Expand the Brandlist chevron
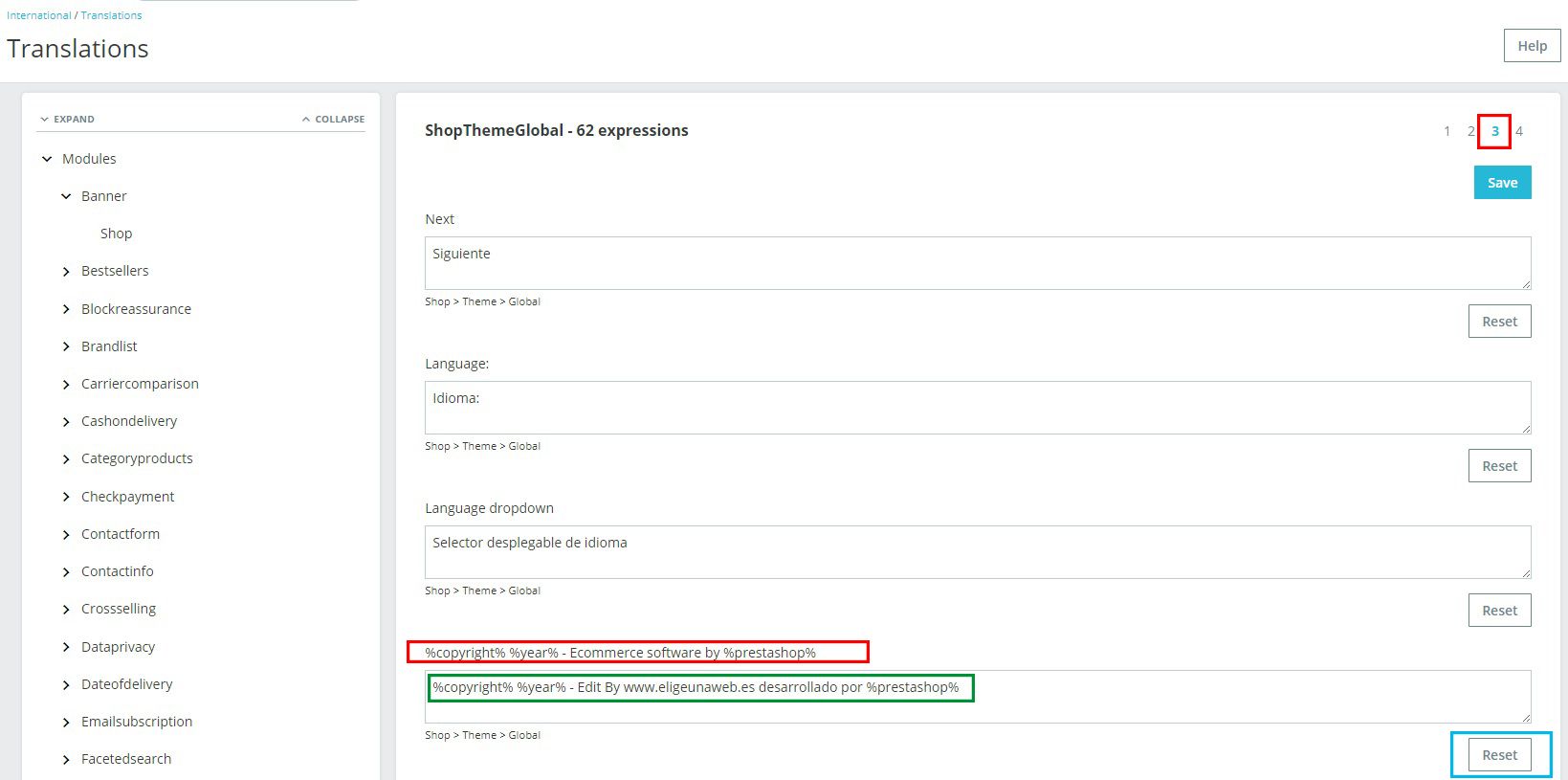 click(66, 346)
